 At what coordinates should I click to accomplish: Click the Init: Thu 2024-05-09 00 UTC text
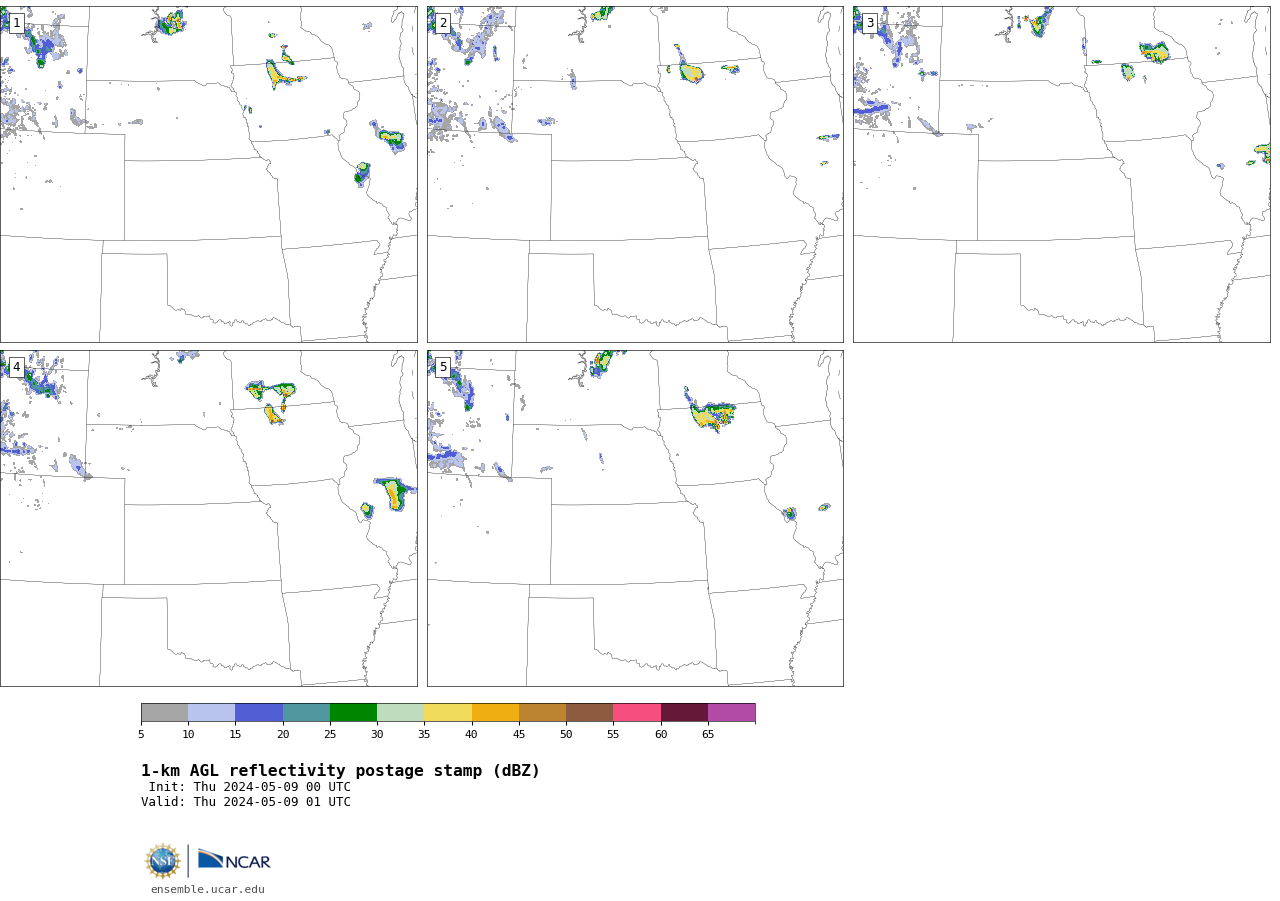click(250, 787)
